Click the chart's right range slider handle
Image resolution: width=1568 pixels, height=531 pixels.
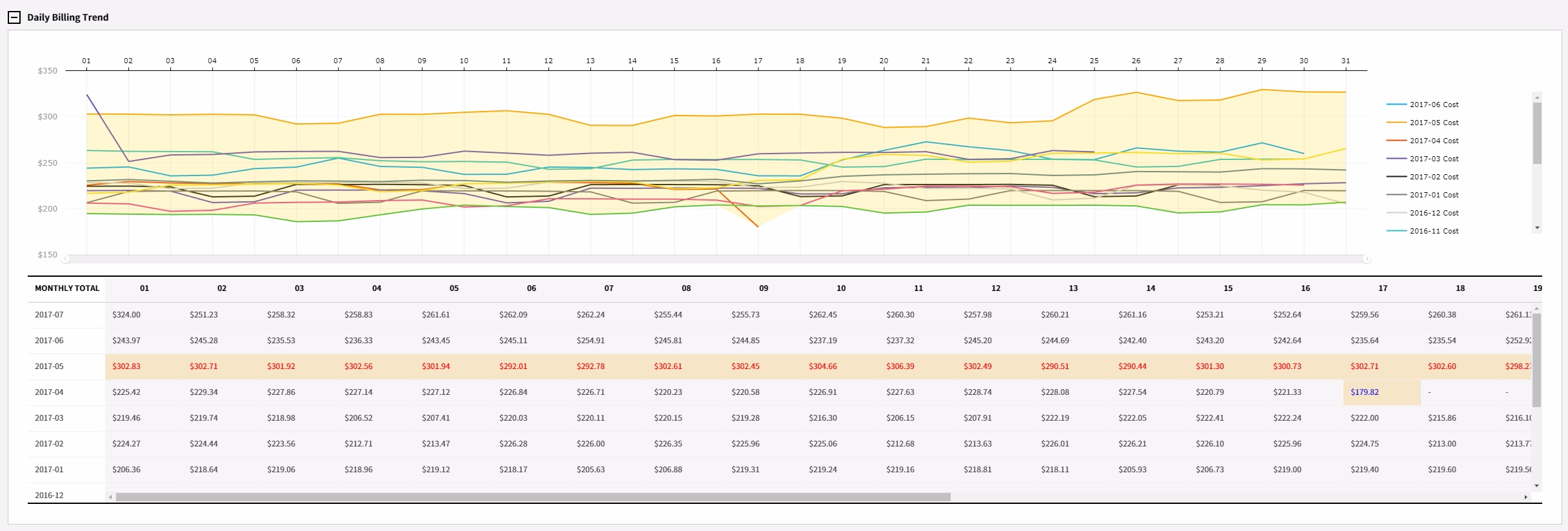pyautogui.click(x=1367, y=259)
